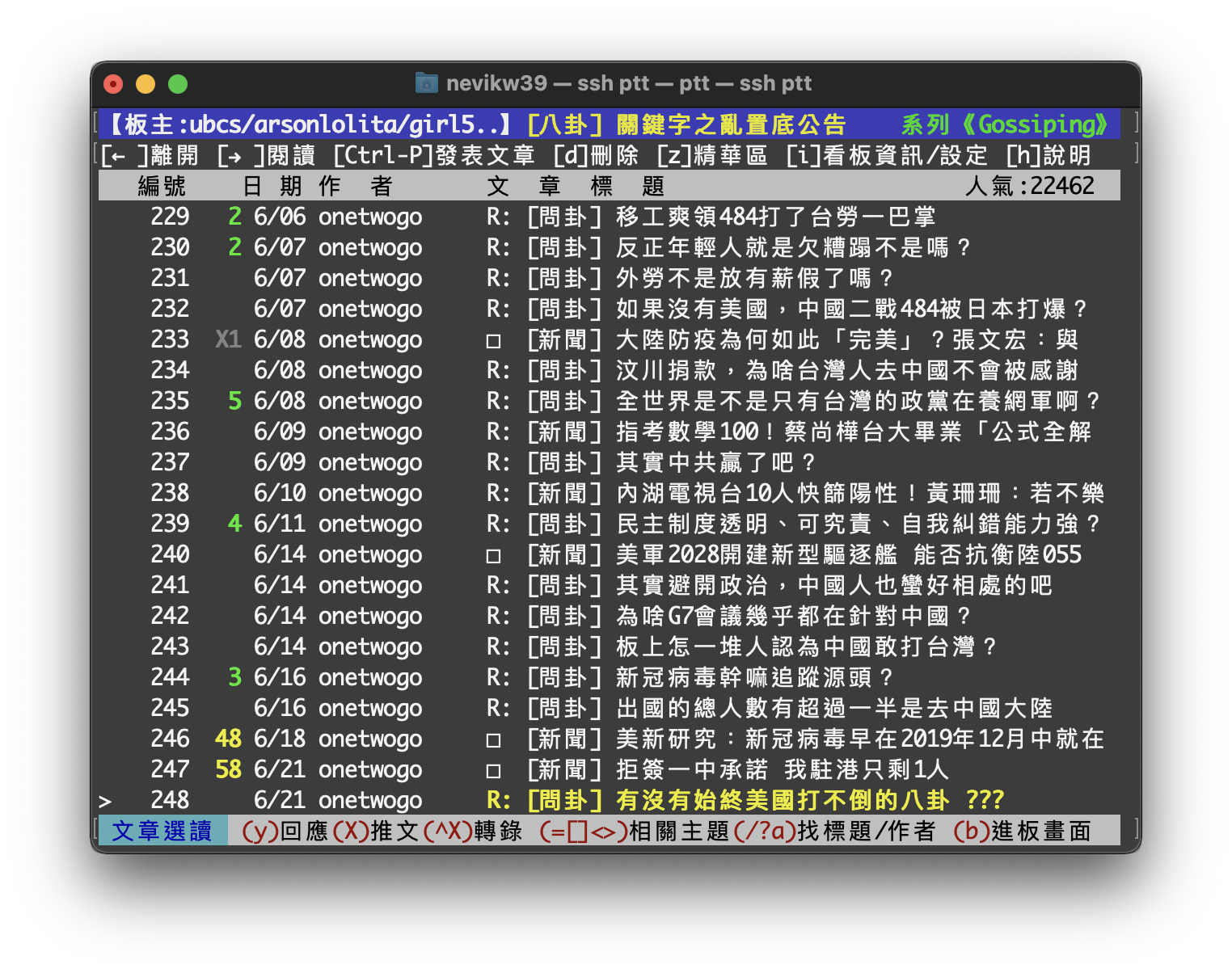Click the (X)推文 push hint
1232x973 pixels.
[x=375, y=831]
